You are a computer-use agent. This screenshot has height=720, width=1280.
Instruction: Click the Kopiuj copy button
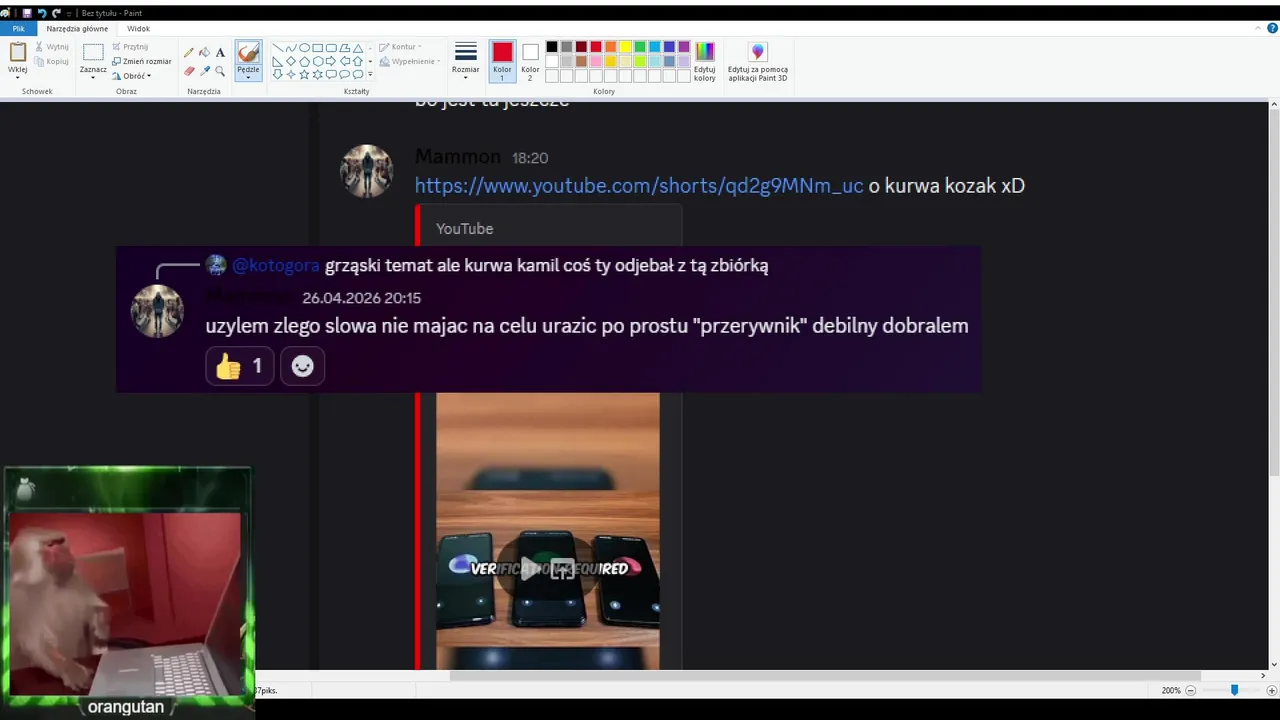click(x=51, y=61)
